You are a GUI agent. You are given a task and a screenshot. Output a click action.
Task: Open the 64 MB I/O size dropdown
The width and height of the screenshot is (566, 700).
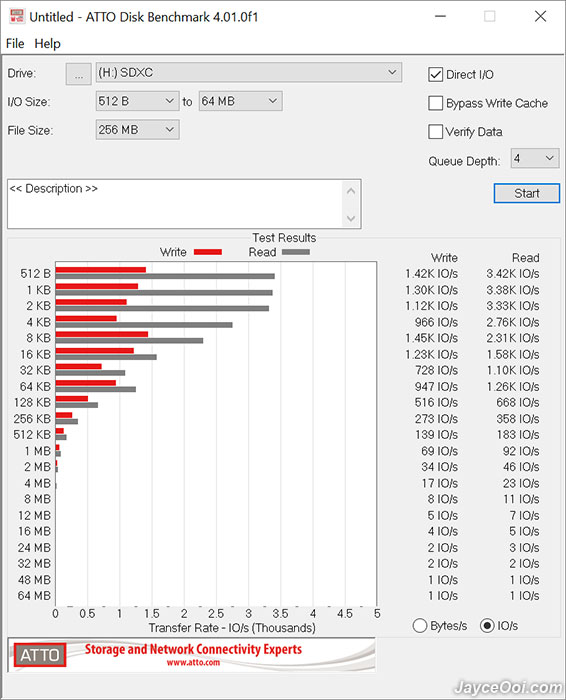[x=241, y=101]
